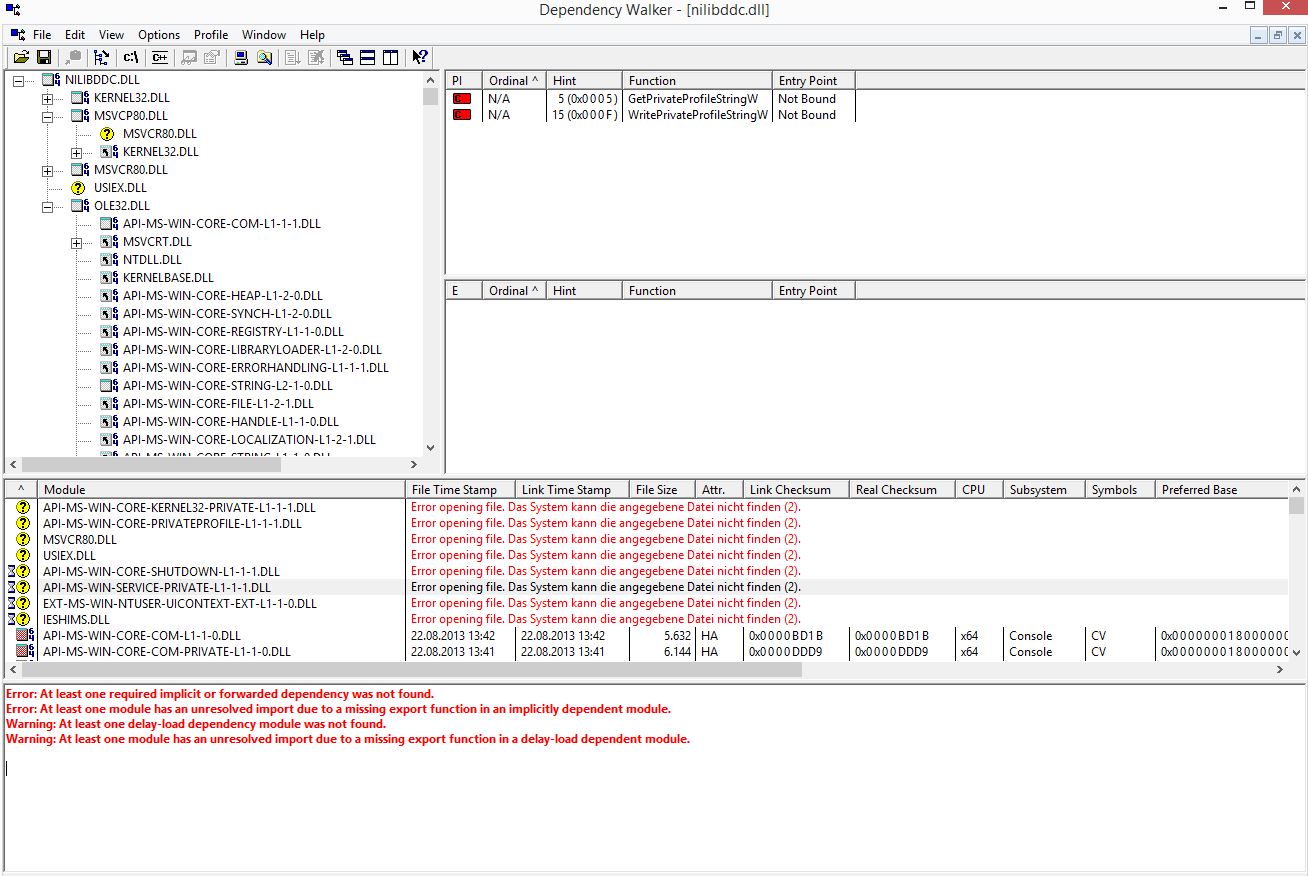The height and width of the screenshot is (876, 1308).
Task: Select USIEX.DLL in the dependency tree
Action: coord(120,188)
